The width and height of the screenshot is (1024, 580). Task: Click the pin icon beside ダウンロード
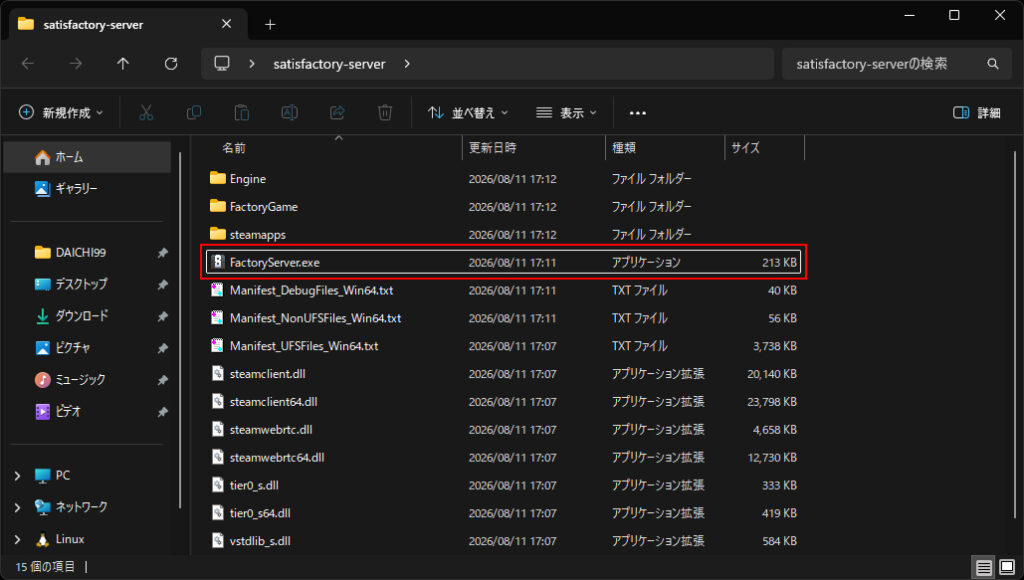tap(163, 316)
